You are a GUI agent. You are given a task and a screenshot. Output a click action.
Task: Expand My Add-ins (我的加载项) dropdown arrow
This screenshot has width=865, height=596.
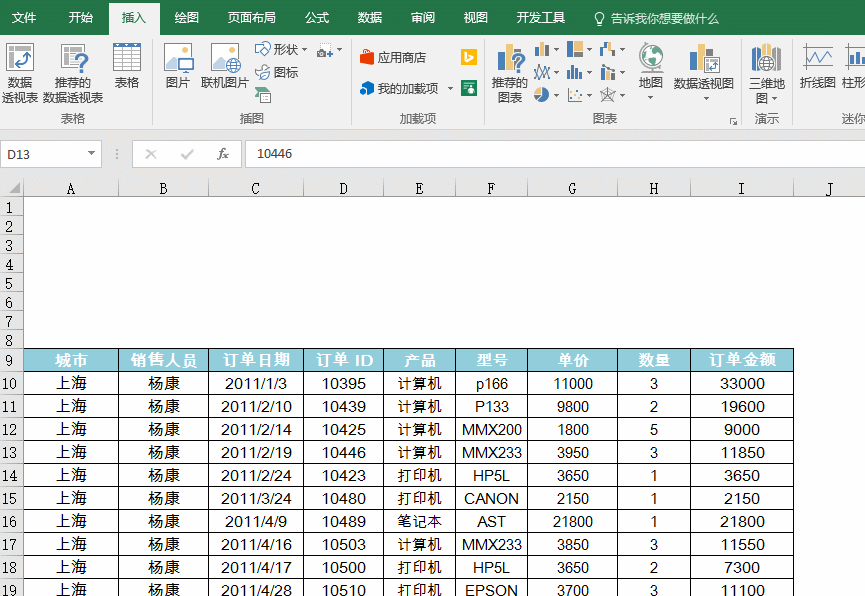tap(451, 88)
